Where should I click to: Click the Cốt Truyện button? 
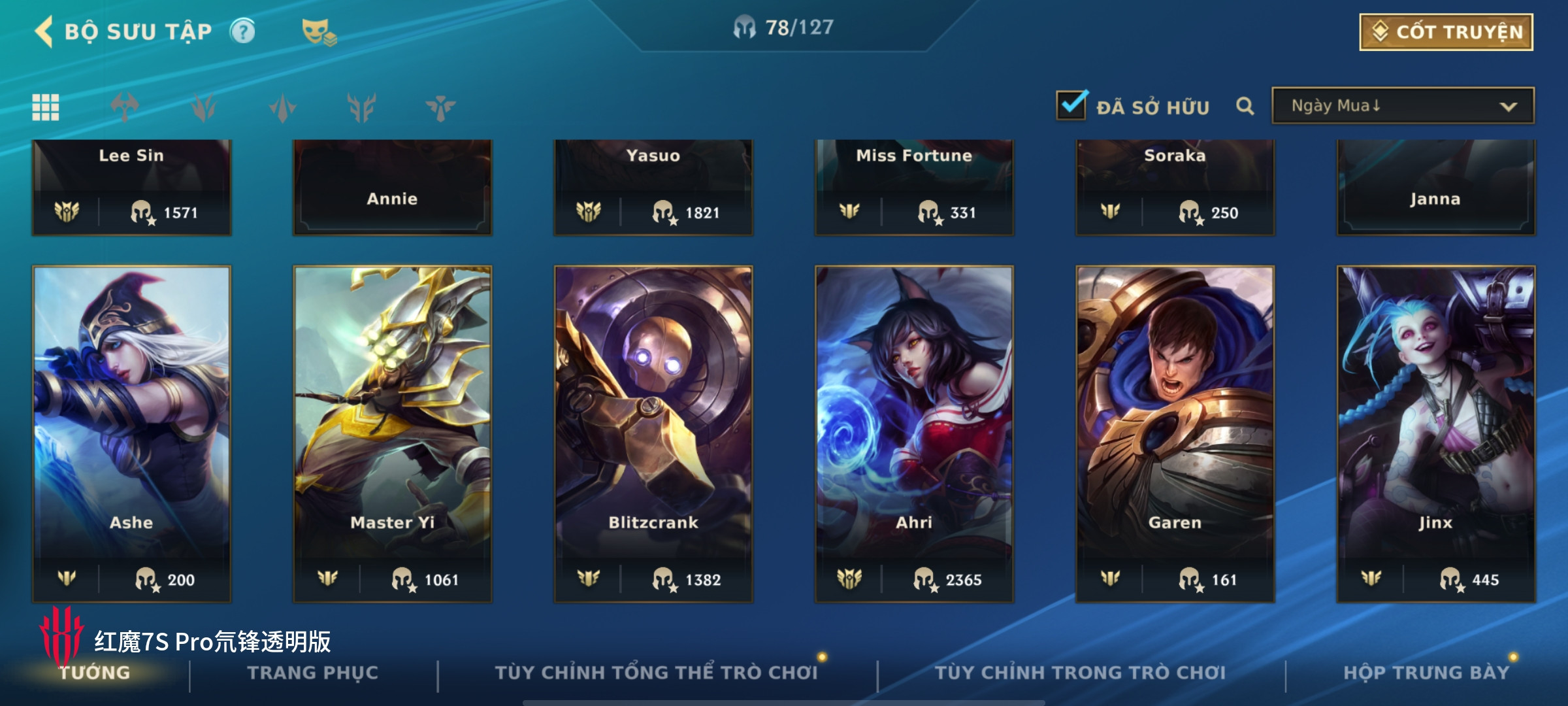(x=1446, y=32)
